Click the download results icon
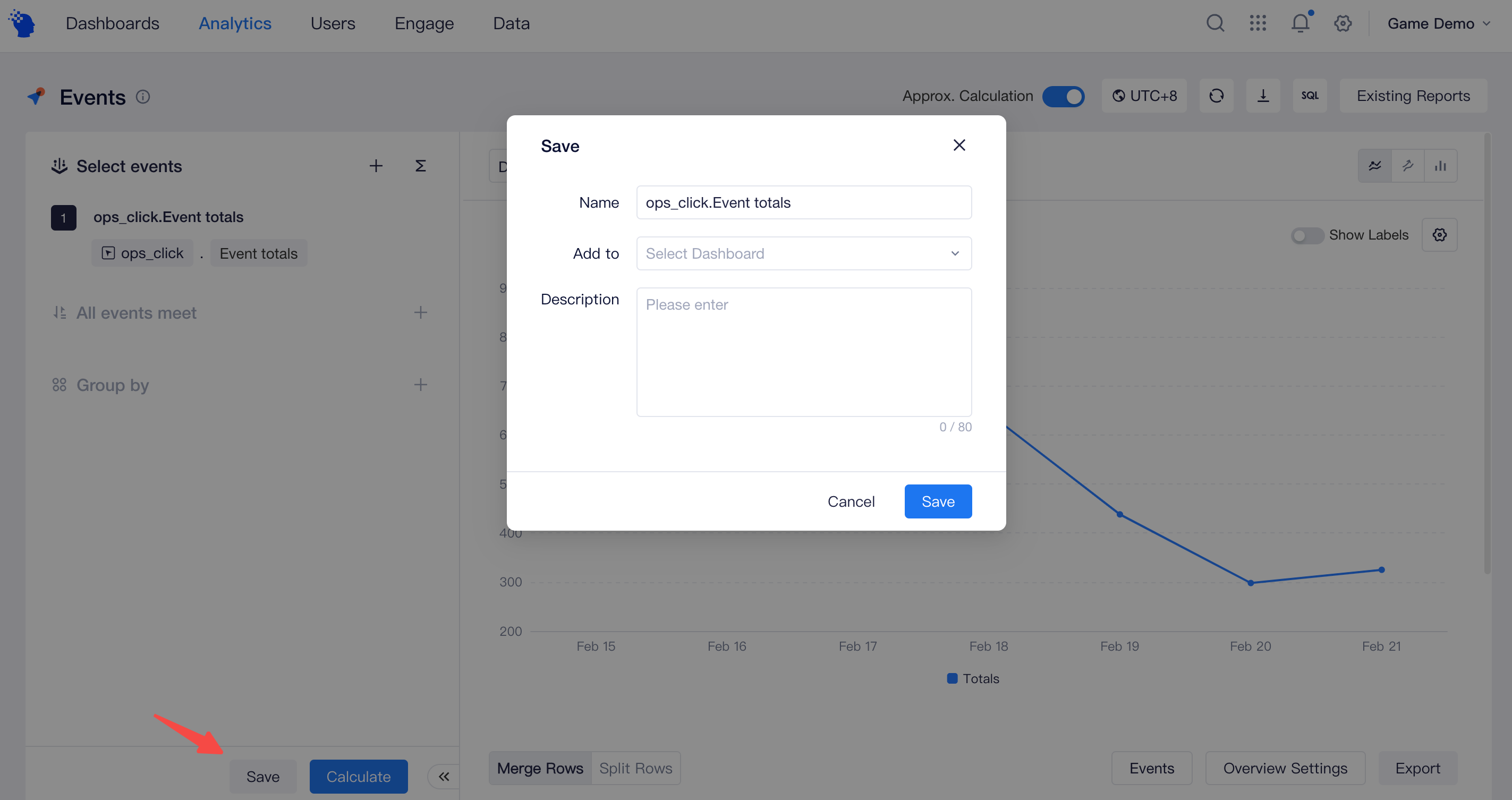The width and height of the screenshot is (1512, 800). (1263, 96)
